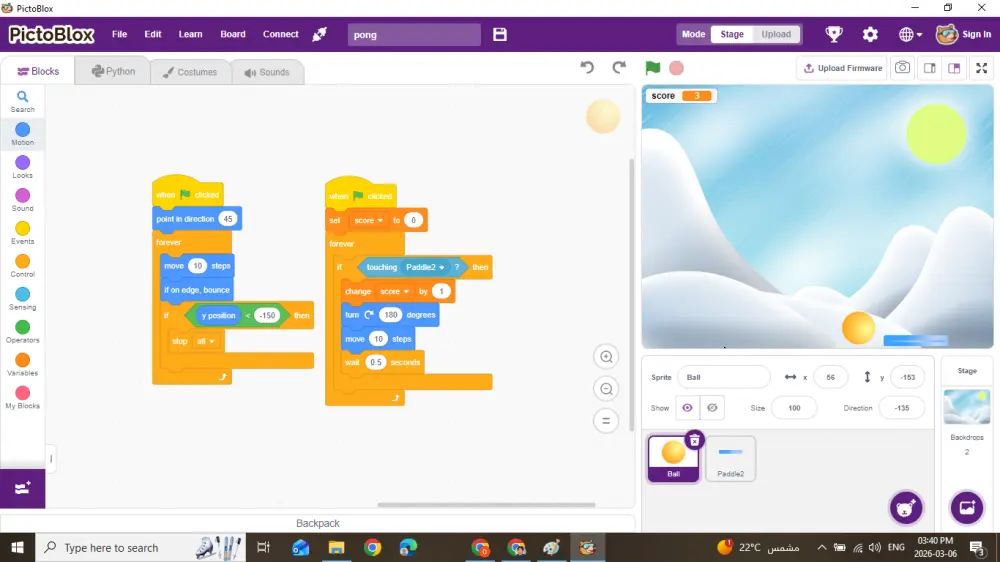Select the Variables block category
Viewport: 1000px width, 562px height.
(22, 365)
